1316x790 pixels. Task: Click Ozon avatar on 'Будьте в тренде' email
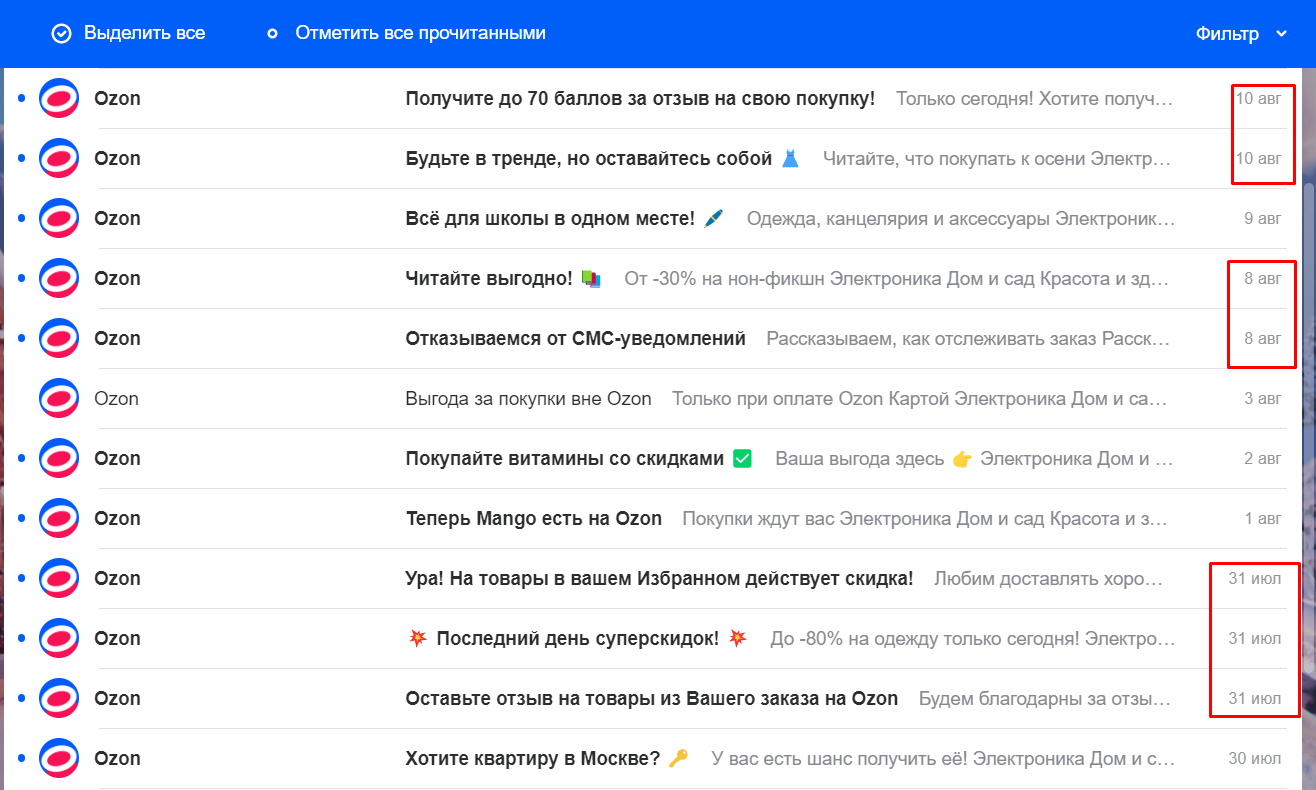coord(59,158)
